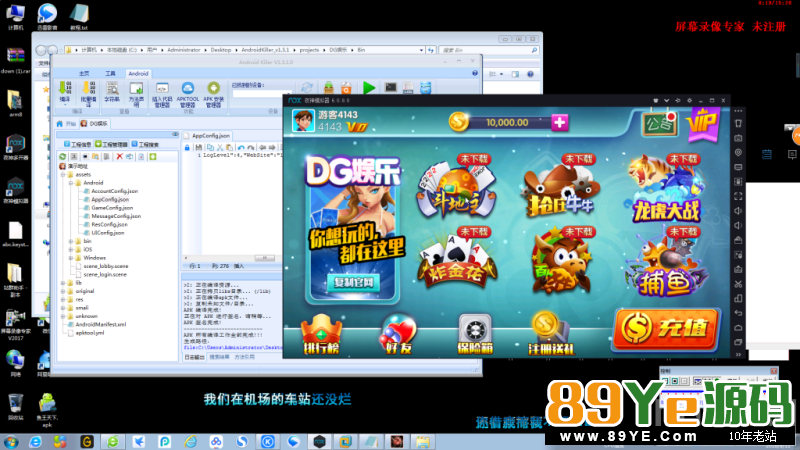
Task: Select the Android ribbon tab
Action: coord(138,73)
